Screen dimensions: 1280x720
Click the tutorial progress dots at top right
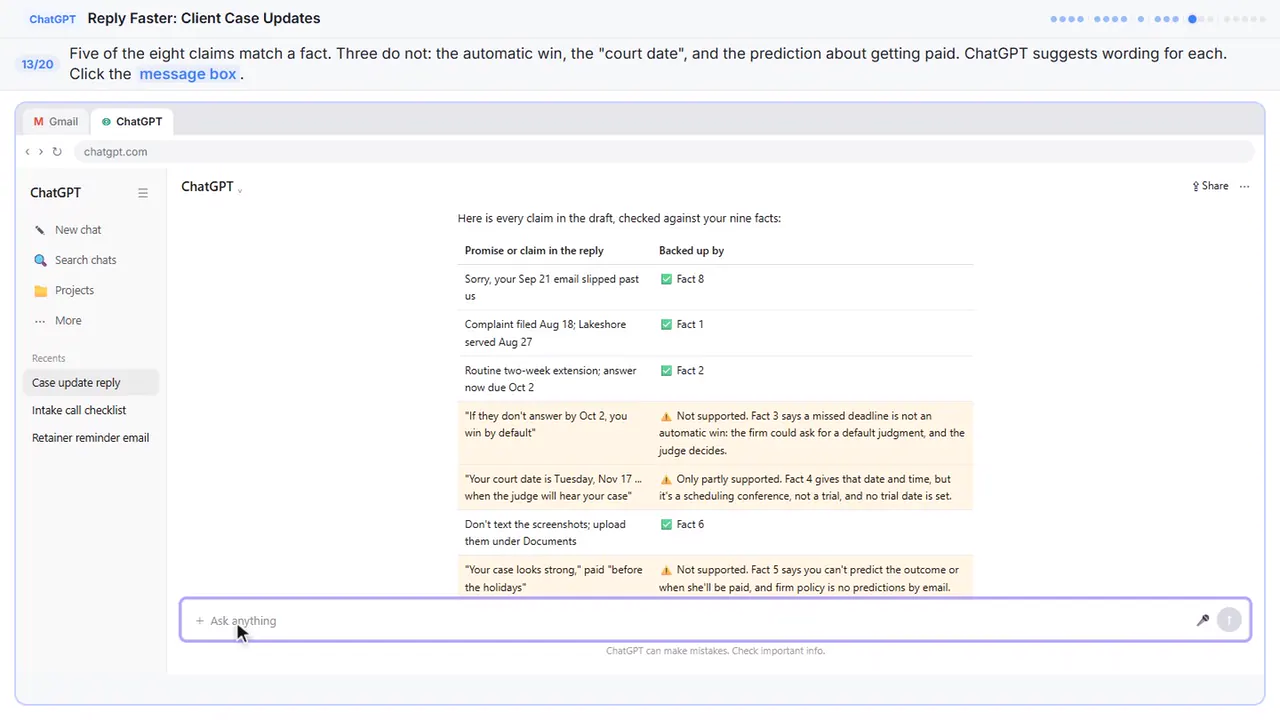tap(1158, 19)
